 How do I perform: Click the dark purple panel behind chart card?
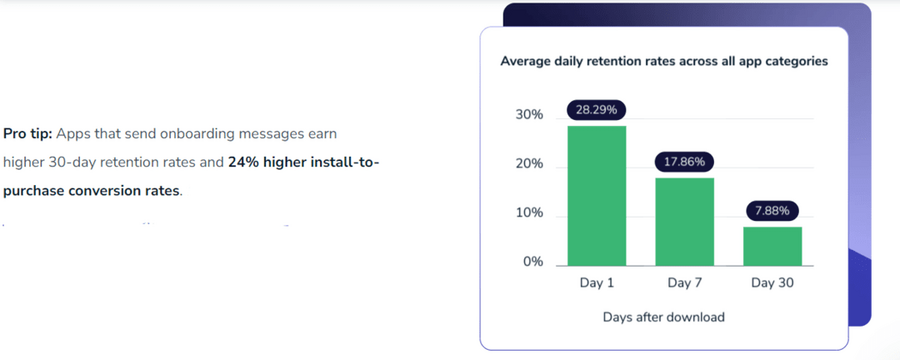pyautogui.click(x=859, y=172)
